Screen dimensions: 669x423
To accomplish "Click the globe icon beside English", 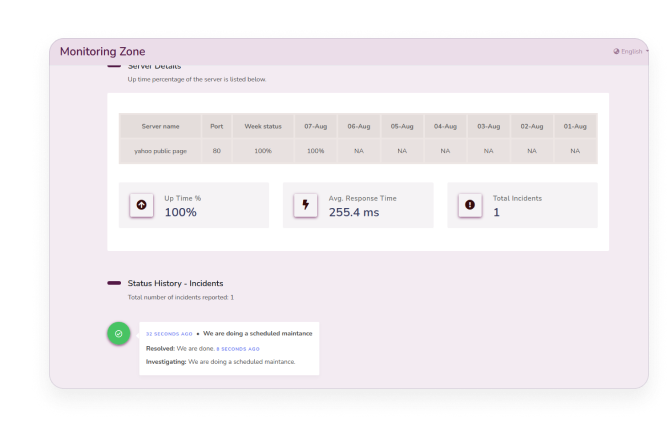I will (x=617, y=51).
